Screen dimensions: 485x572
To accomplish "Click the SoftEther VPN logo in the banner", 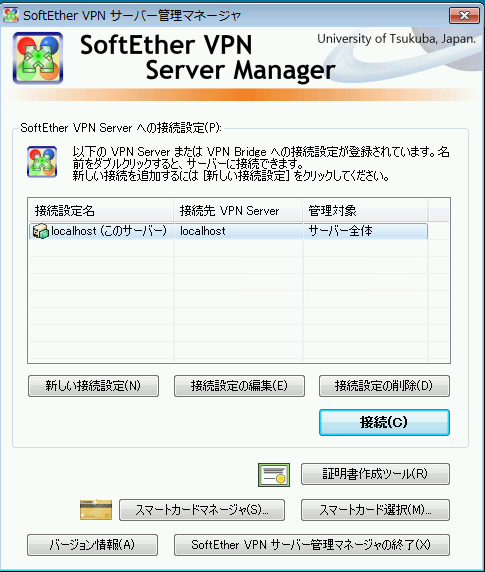I will point(38,58).
